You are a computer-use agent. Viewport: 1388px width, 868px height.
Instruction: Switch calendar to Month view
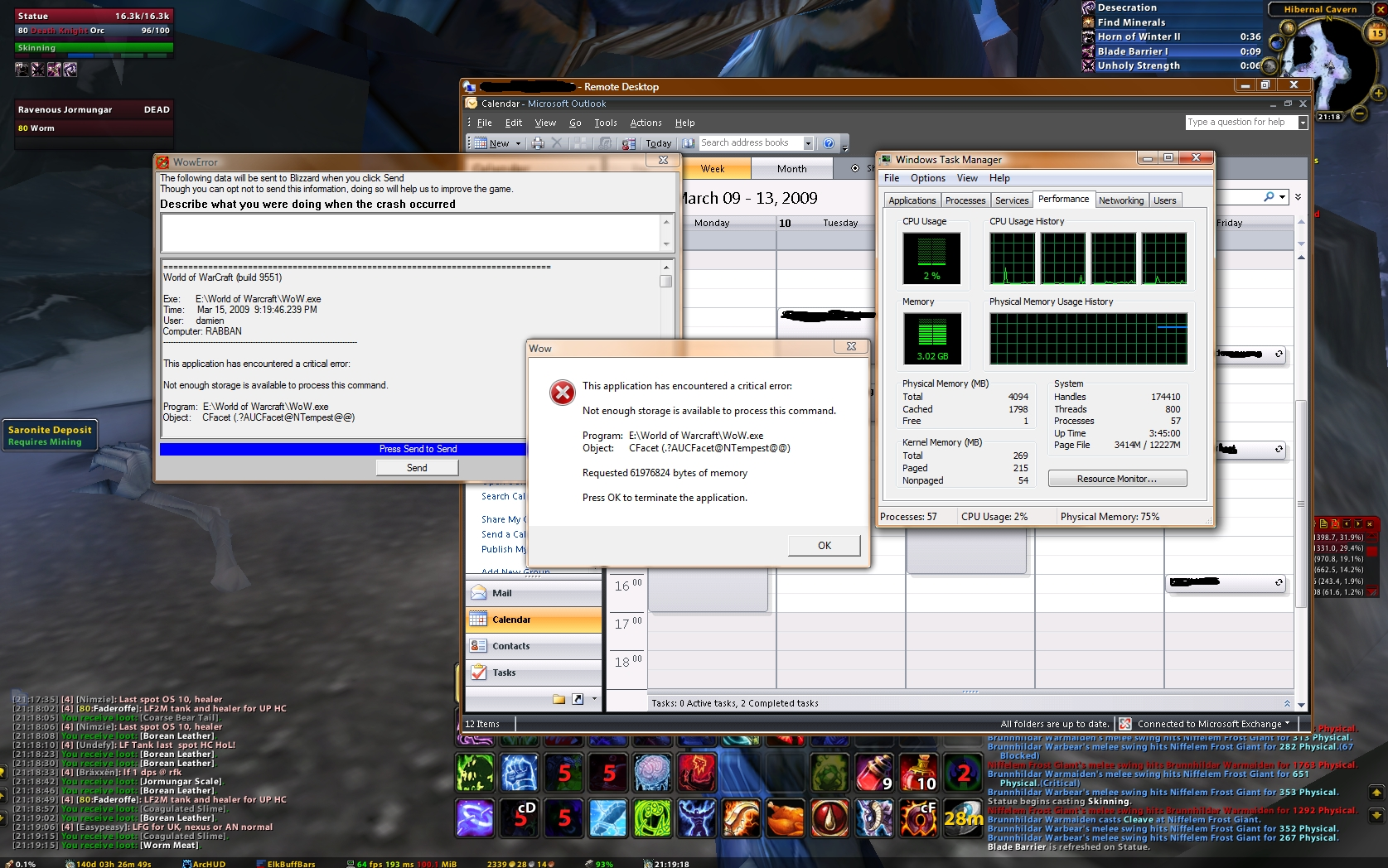(791, 169)
